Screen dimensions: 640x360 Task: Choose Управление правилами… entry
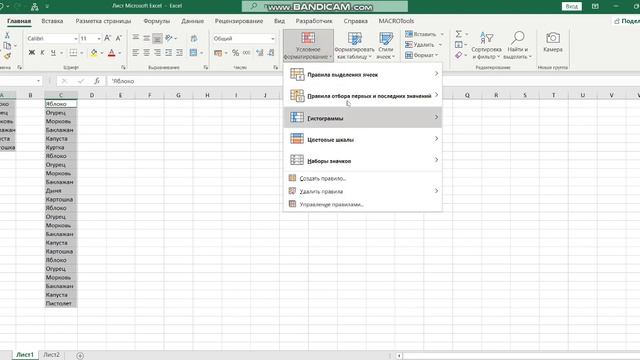[362, 204]
